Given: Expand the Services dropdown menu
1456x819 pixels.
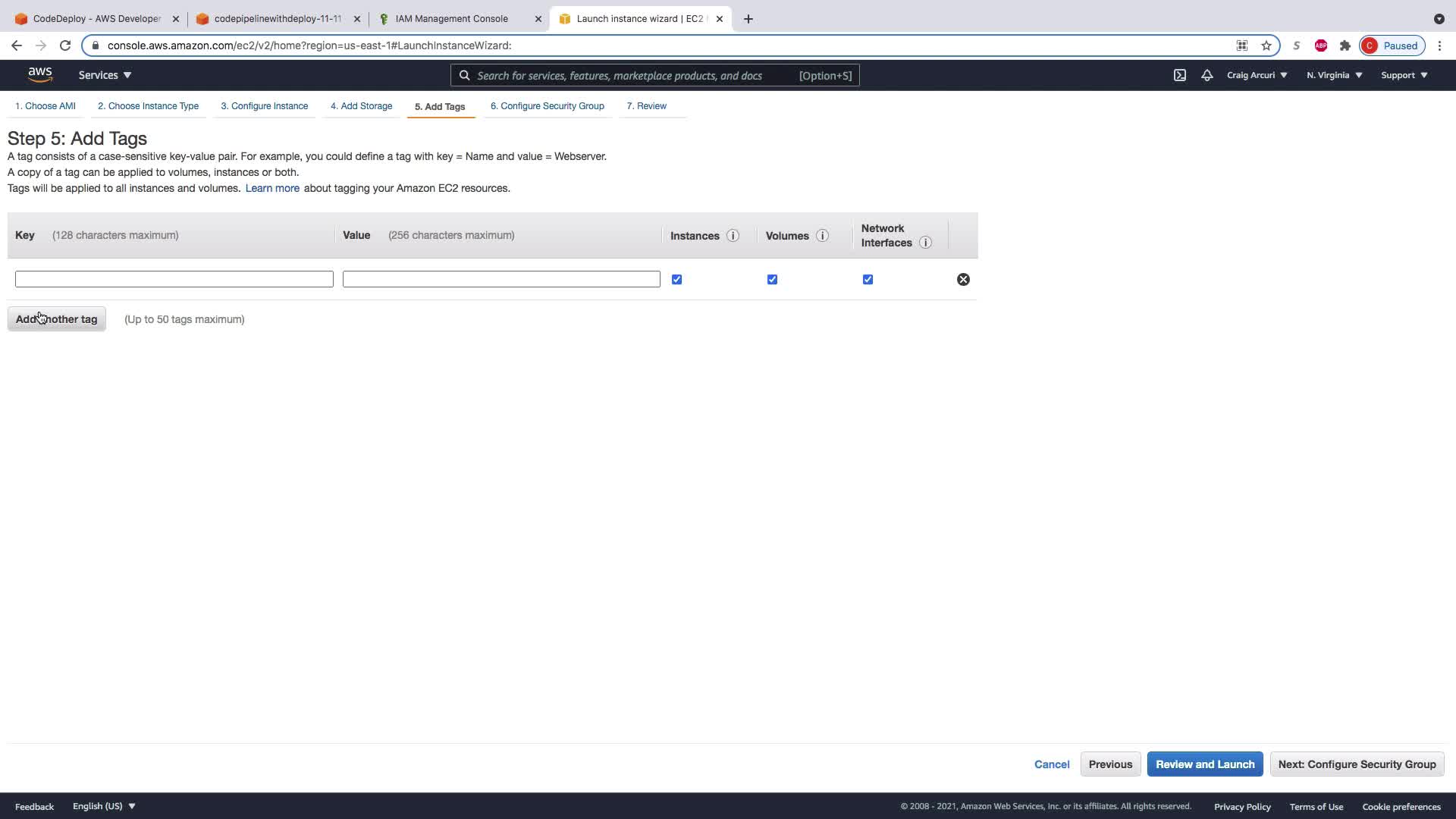Looking at the screenshot, I should (105, 75).
